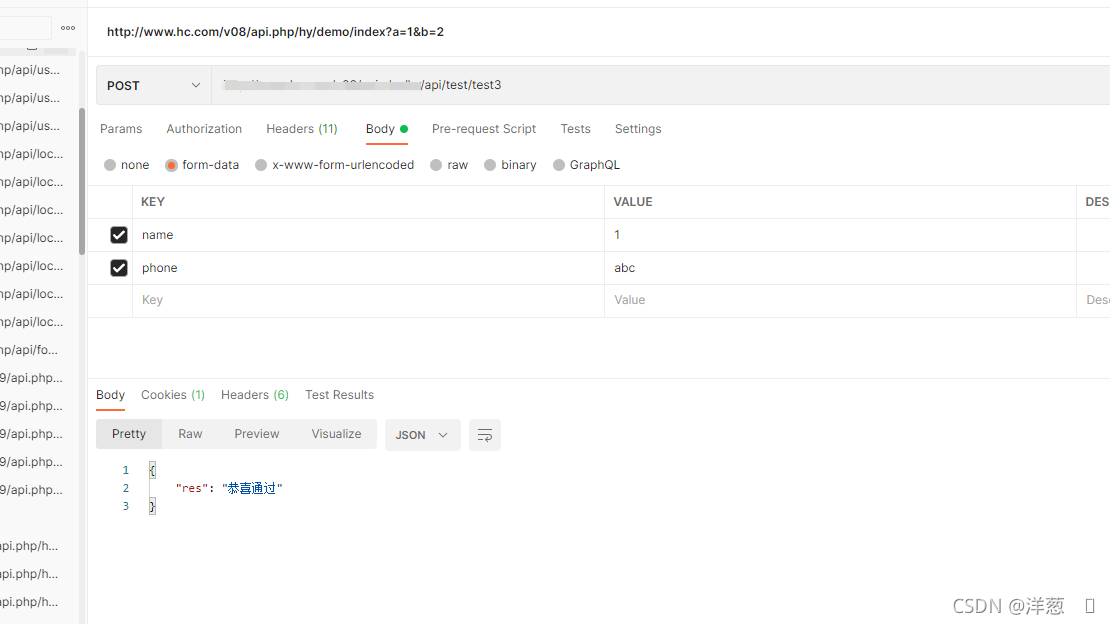Click the VALUE column header

(x=633, y=202)
